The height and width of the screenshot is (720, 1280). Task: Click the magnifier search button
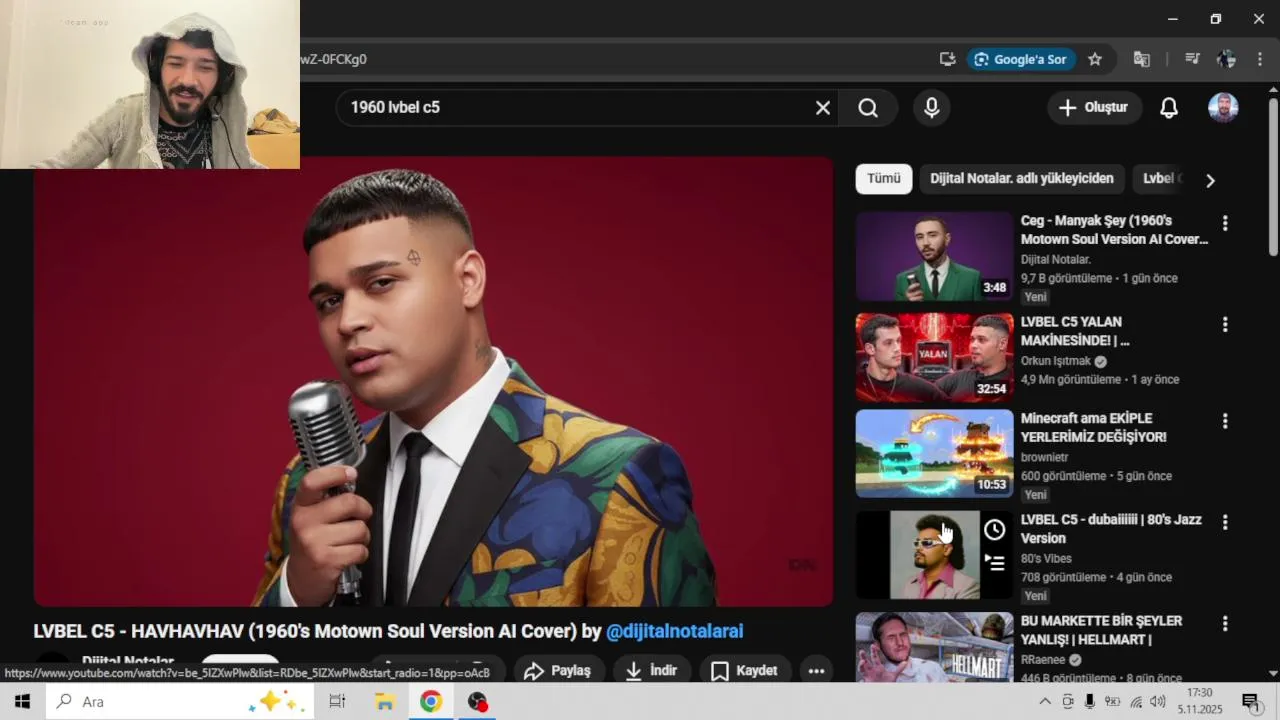(x=868, y=108)
